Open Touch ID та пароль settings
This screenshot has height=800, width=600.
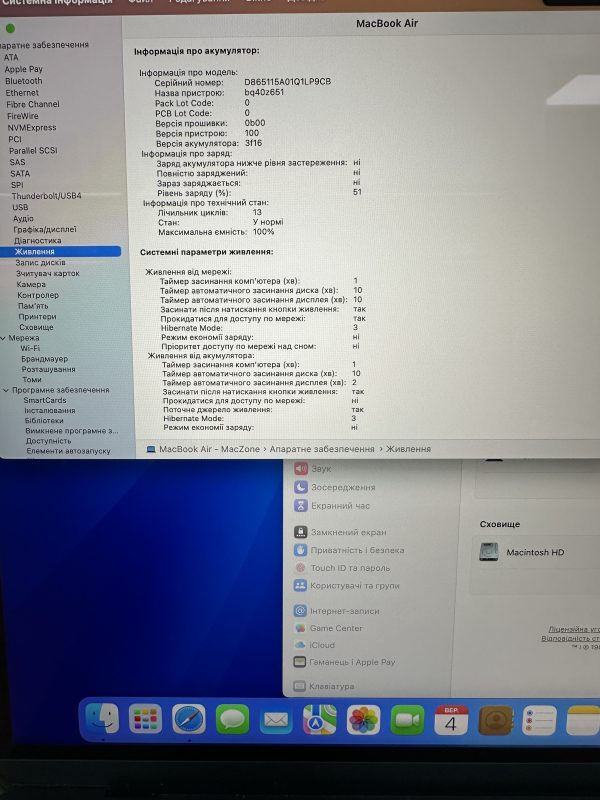pos(342,568)
